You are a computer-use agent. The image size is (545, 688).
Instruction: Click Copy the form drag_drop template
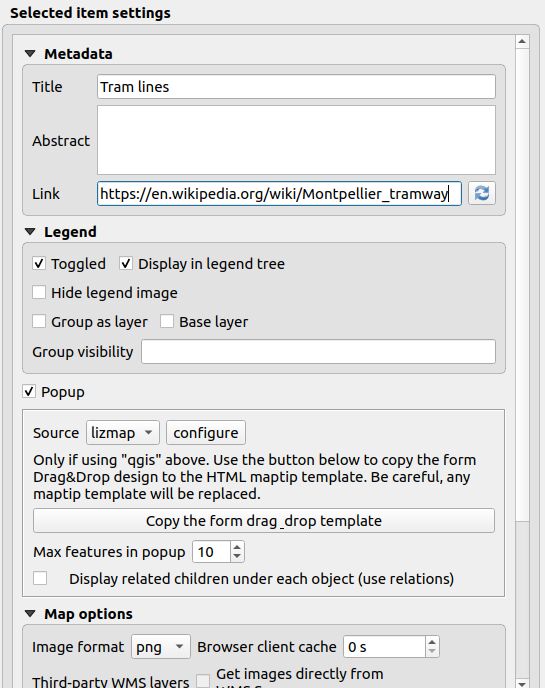(x=264, y=521)
